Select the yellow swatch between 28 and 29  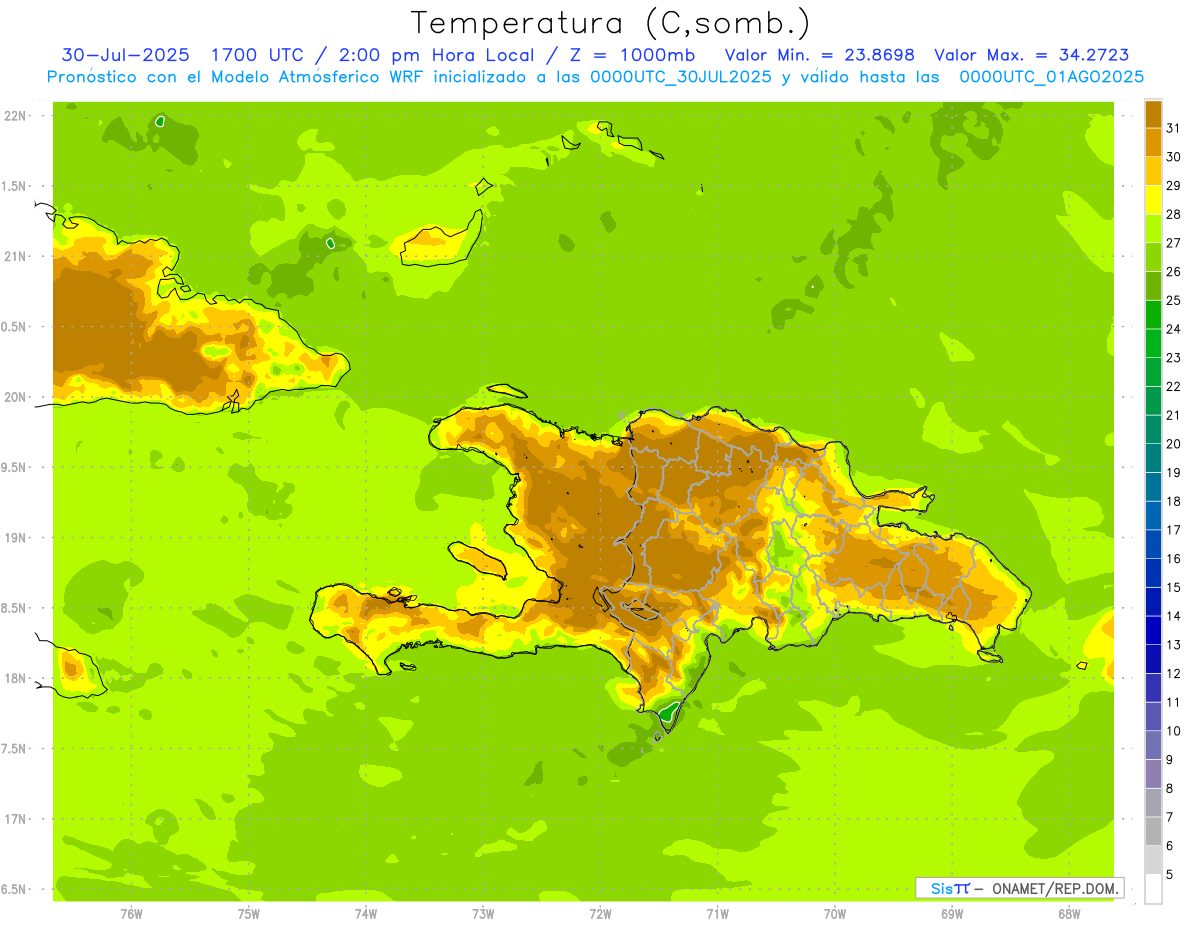[1153, 200]
